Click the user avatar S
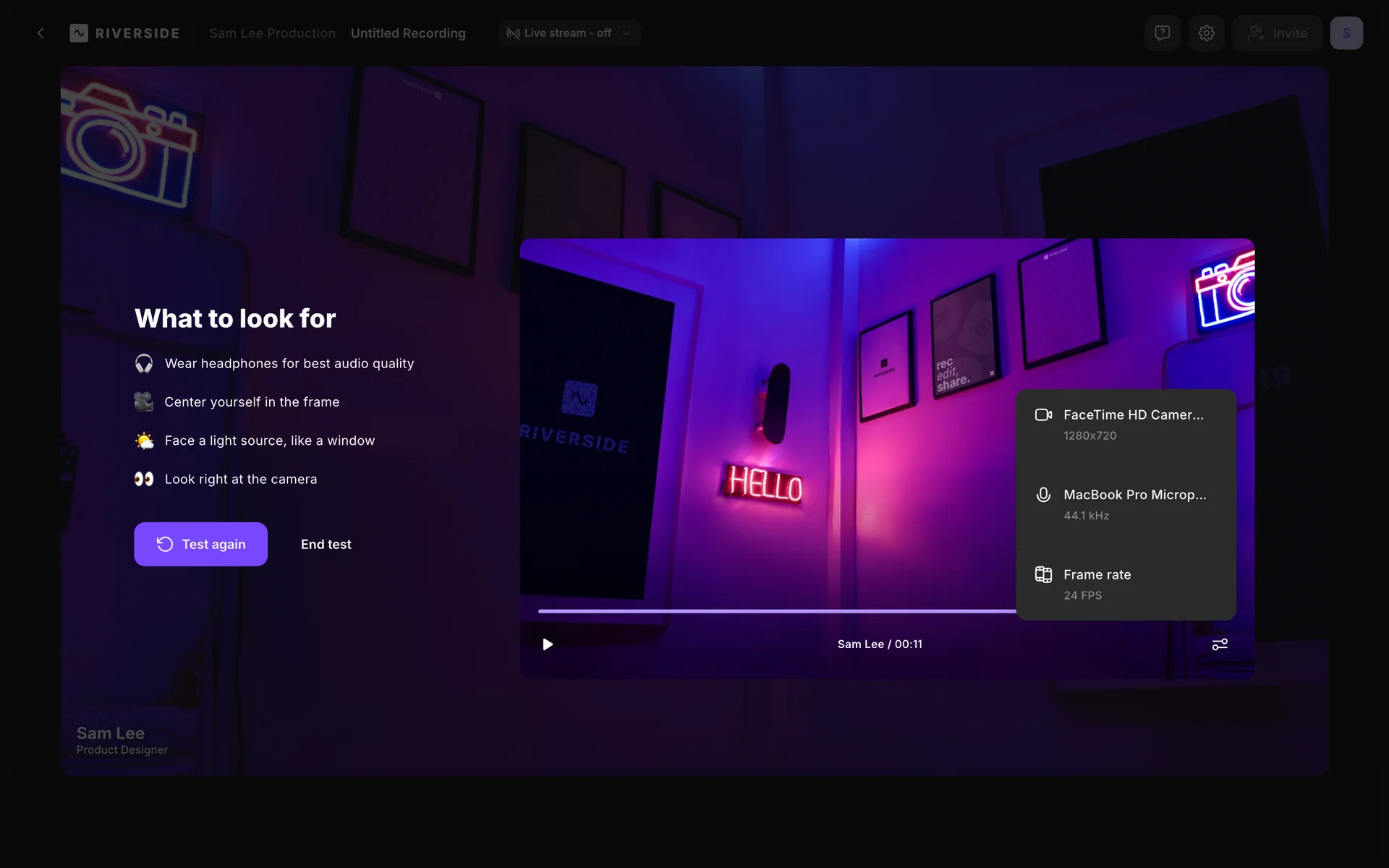This screenshot has height=868, width=1389. tap(1346, 33)
